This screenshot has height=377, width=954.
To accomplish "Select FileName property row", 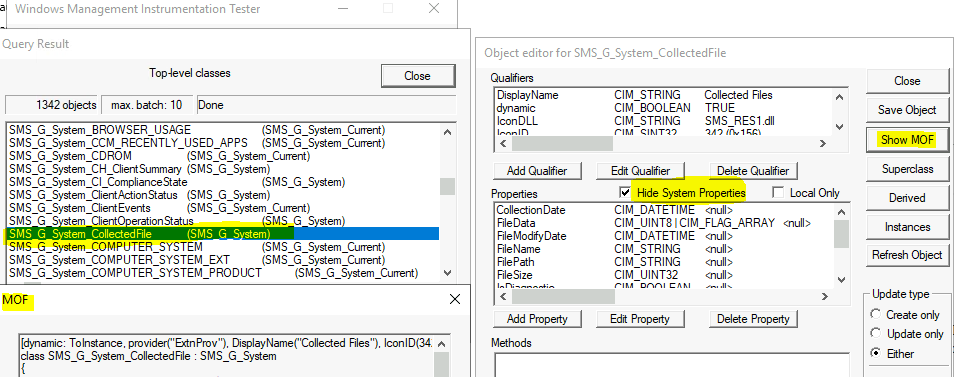I will coord(663,249).
